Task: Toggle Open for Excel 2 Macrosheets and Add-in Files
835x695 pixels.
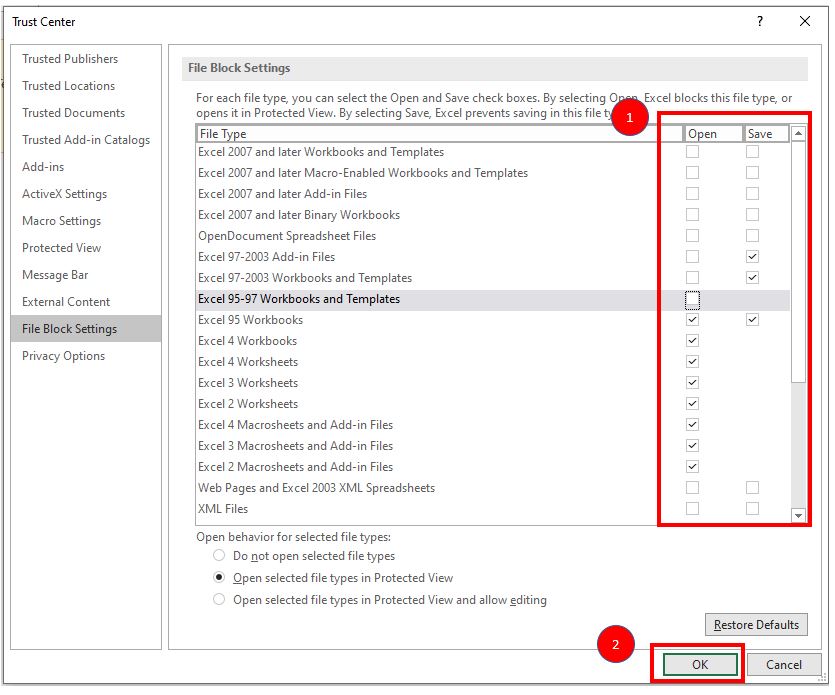Action: click(x=692, y=467)
